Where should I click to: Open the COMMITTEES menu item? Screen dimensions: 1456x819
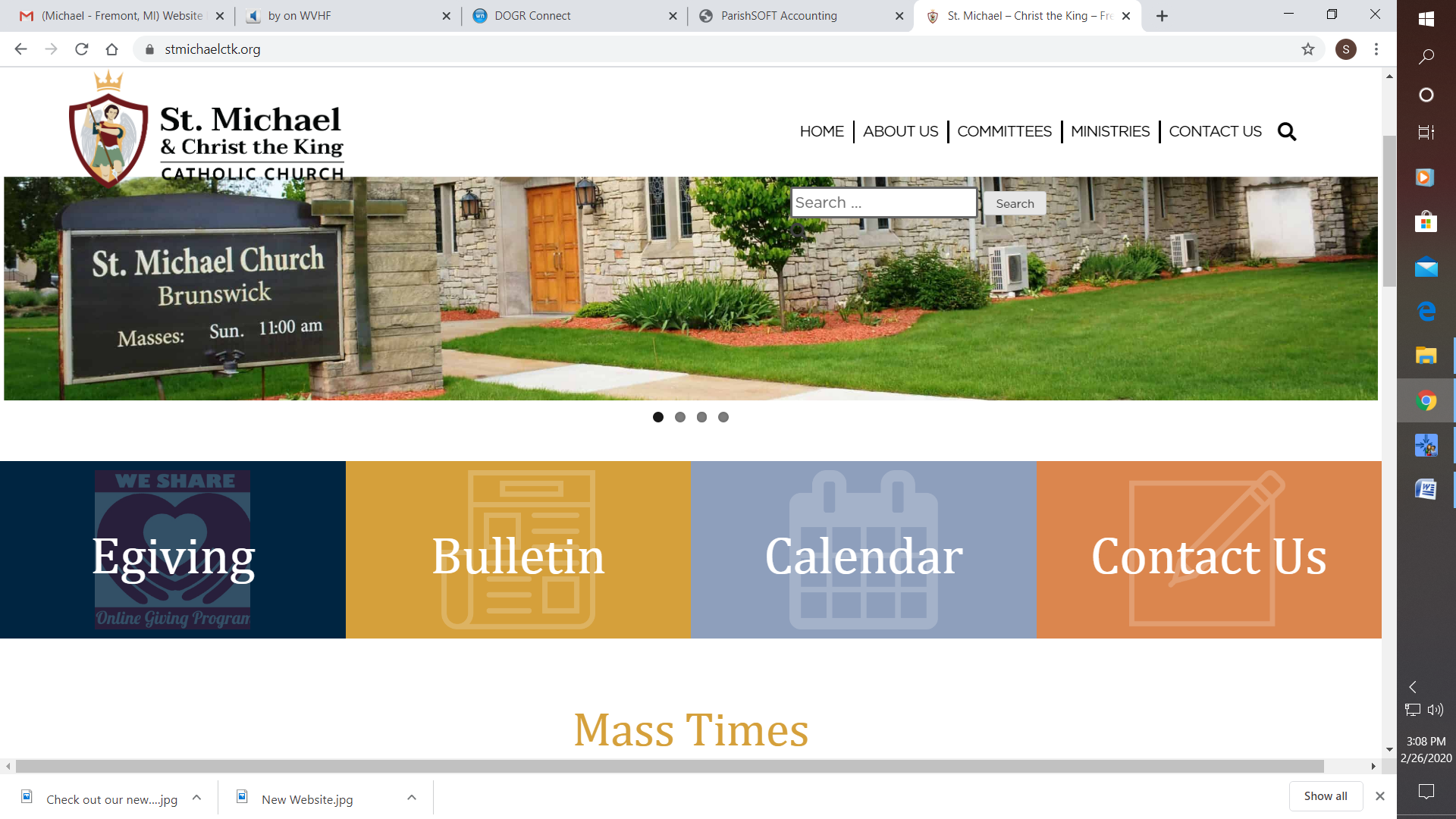click(1004, 131)
